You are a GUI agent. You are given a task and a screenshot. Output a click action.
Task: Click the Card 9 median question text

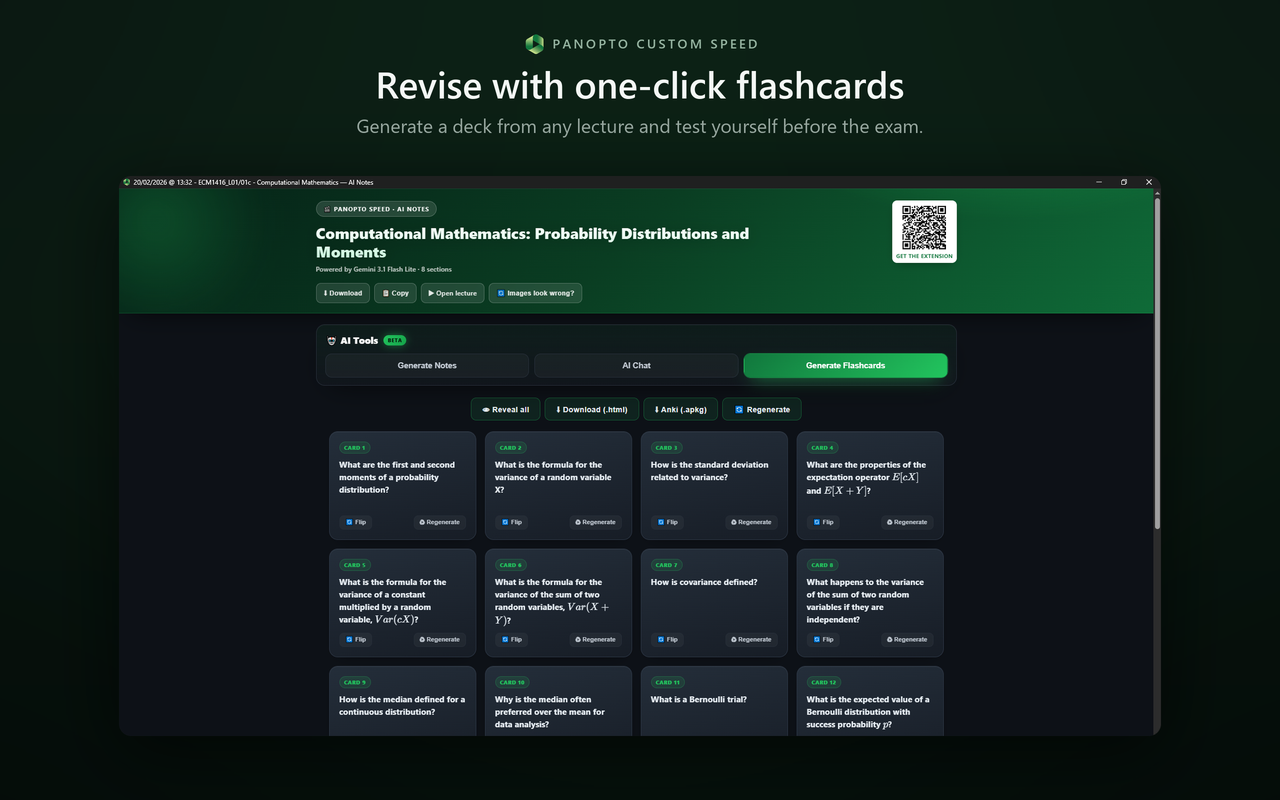pos(402,706)
